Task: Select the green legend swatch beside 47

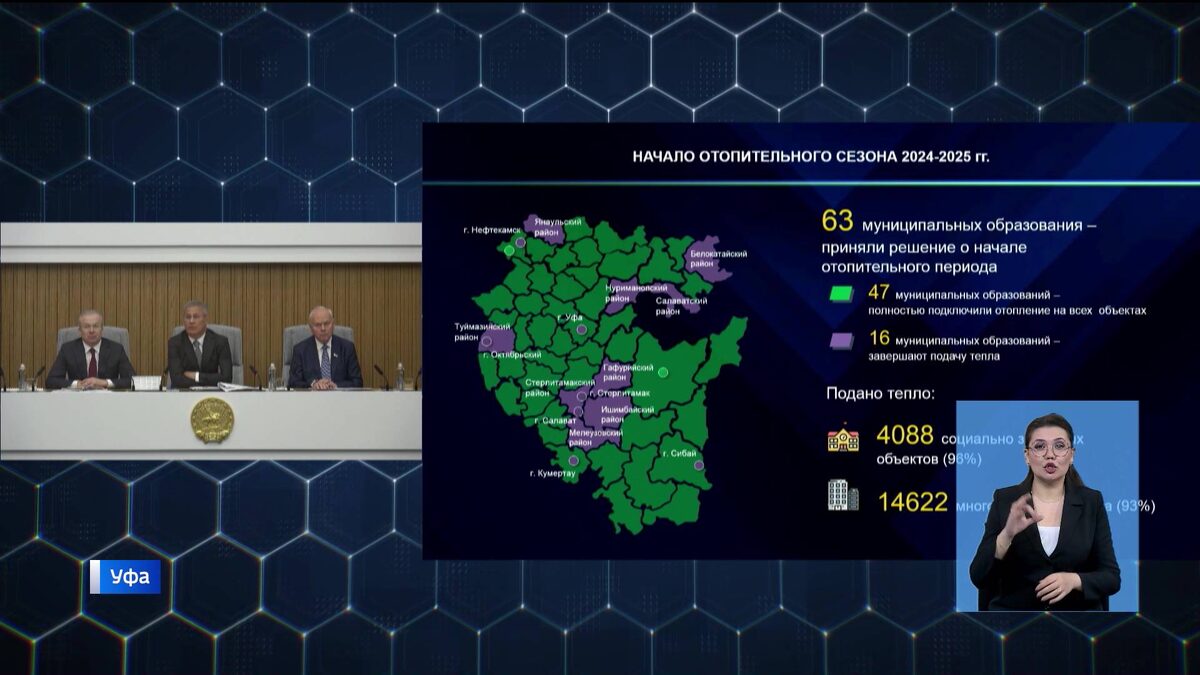Action: pos(842,294)
